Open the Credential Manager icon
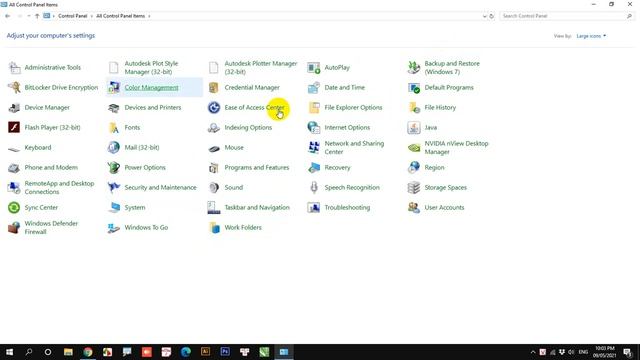The height and width of the screenshot is (360, 640). tap(214, 87)
